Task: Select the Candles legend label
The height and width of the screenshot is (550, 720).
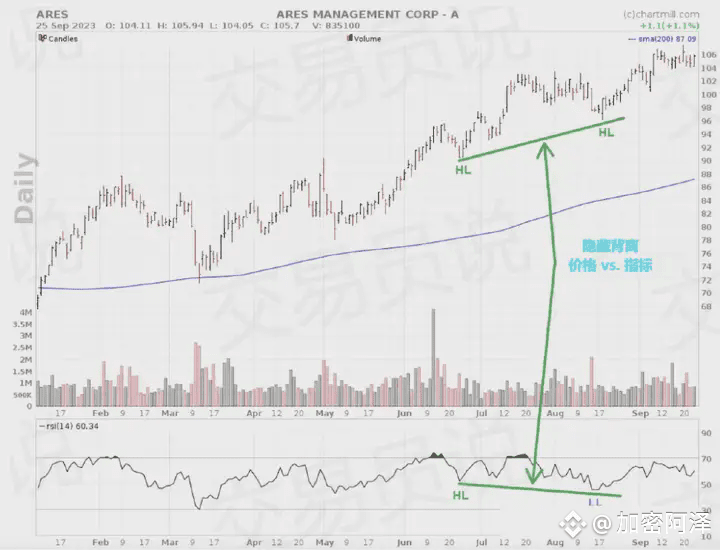Action: coord(63,39)
